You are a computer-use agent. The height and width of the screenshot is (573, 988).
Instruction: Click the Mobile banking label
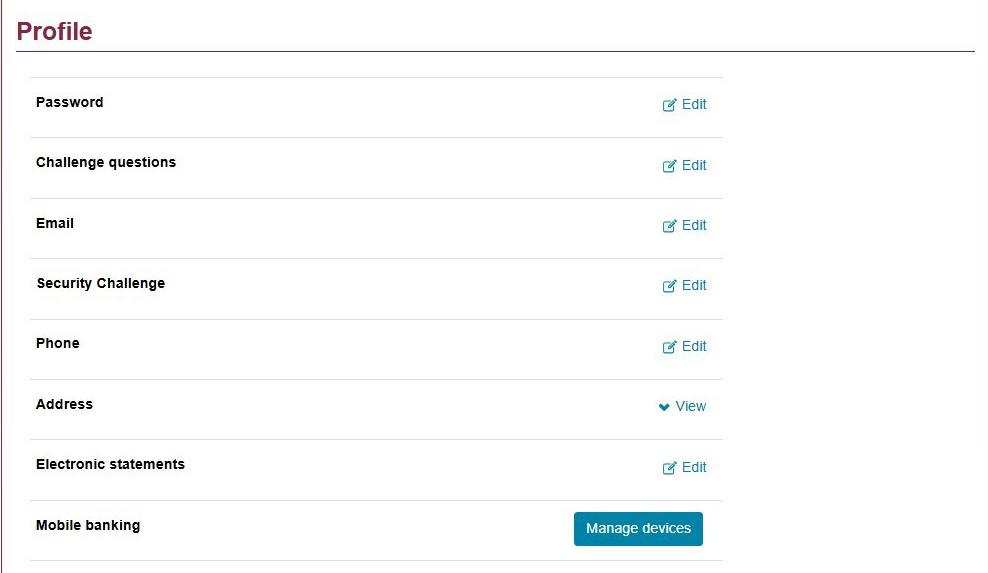pos(88,525)
